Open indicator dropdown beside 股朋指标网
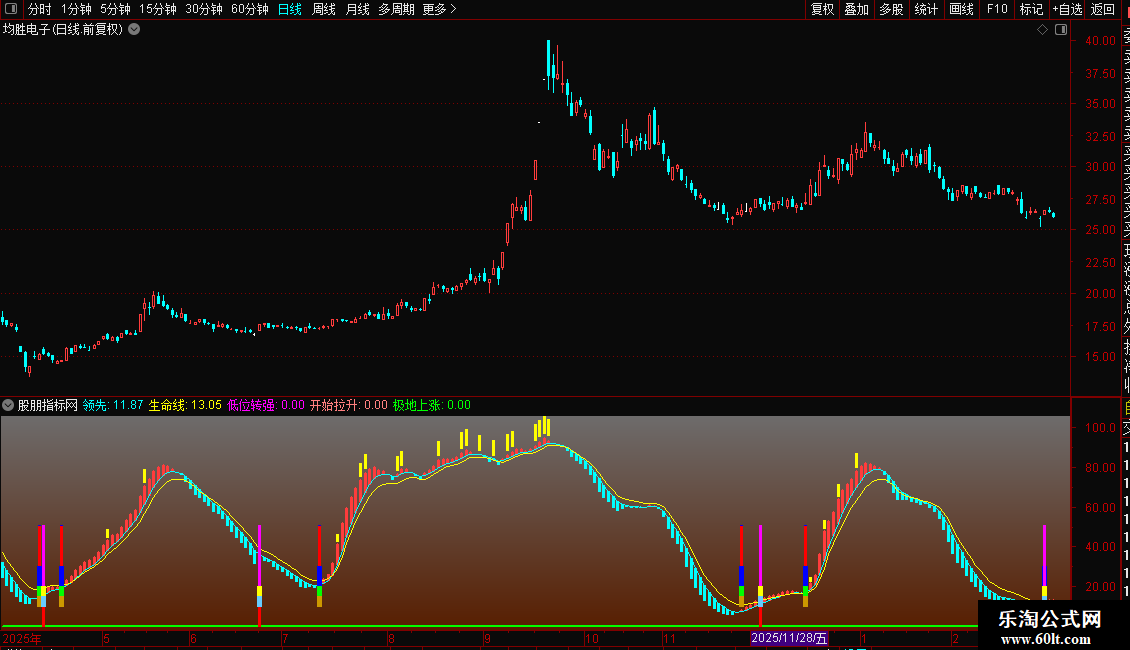 click(x=8, y=405)
